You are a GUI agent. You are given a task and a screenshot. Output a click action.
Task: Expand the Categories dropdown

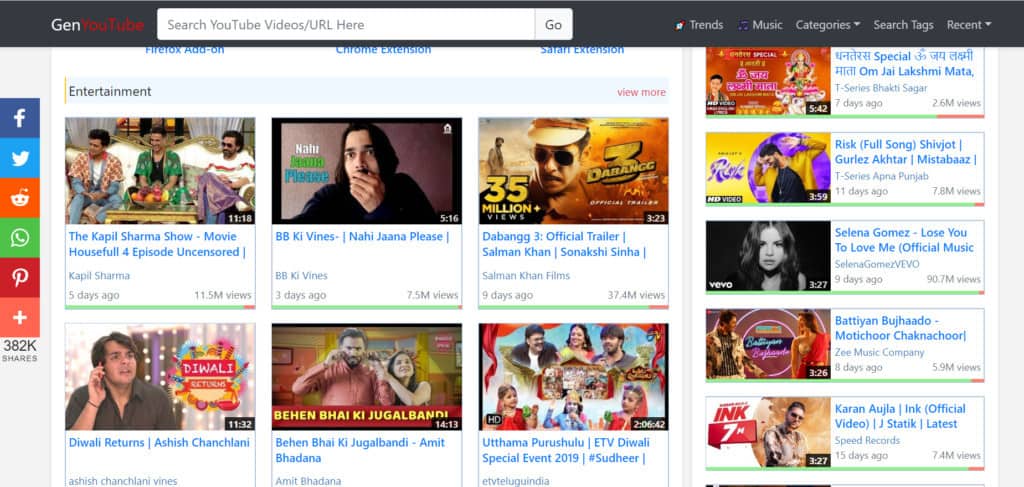pos(827,25)
